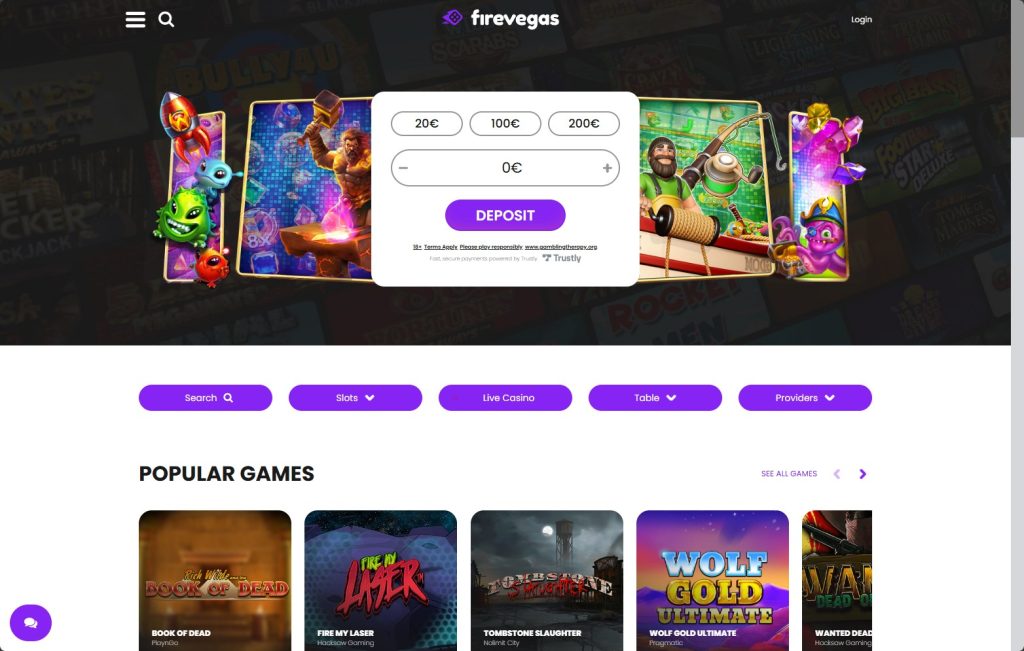
Task: Increase deposit amount with plus icon
Action: 607,168
